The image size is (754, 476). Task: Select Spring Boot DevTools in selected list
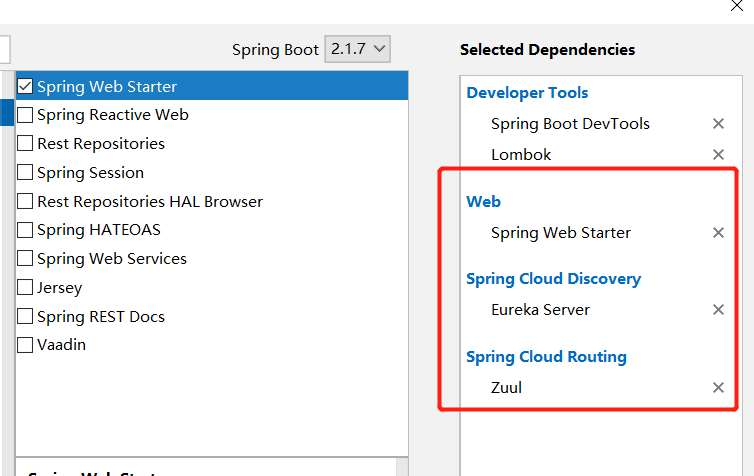[570, 124]
